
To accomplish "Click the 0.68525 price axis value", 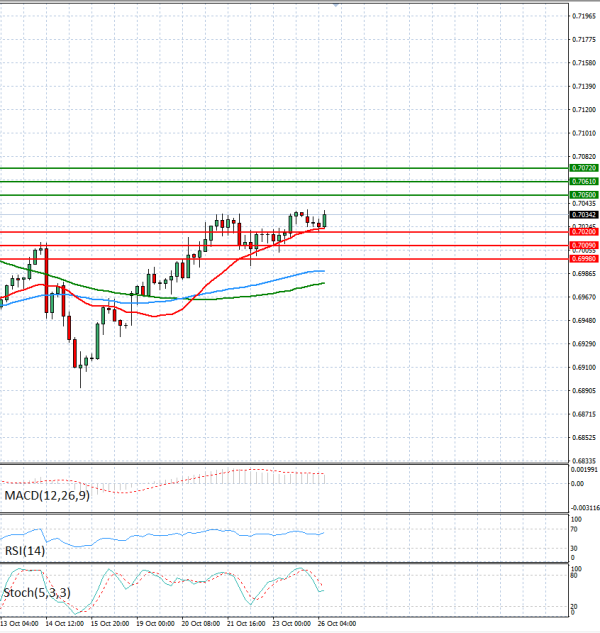I will [584, 438].
